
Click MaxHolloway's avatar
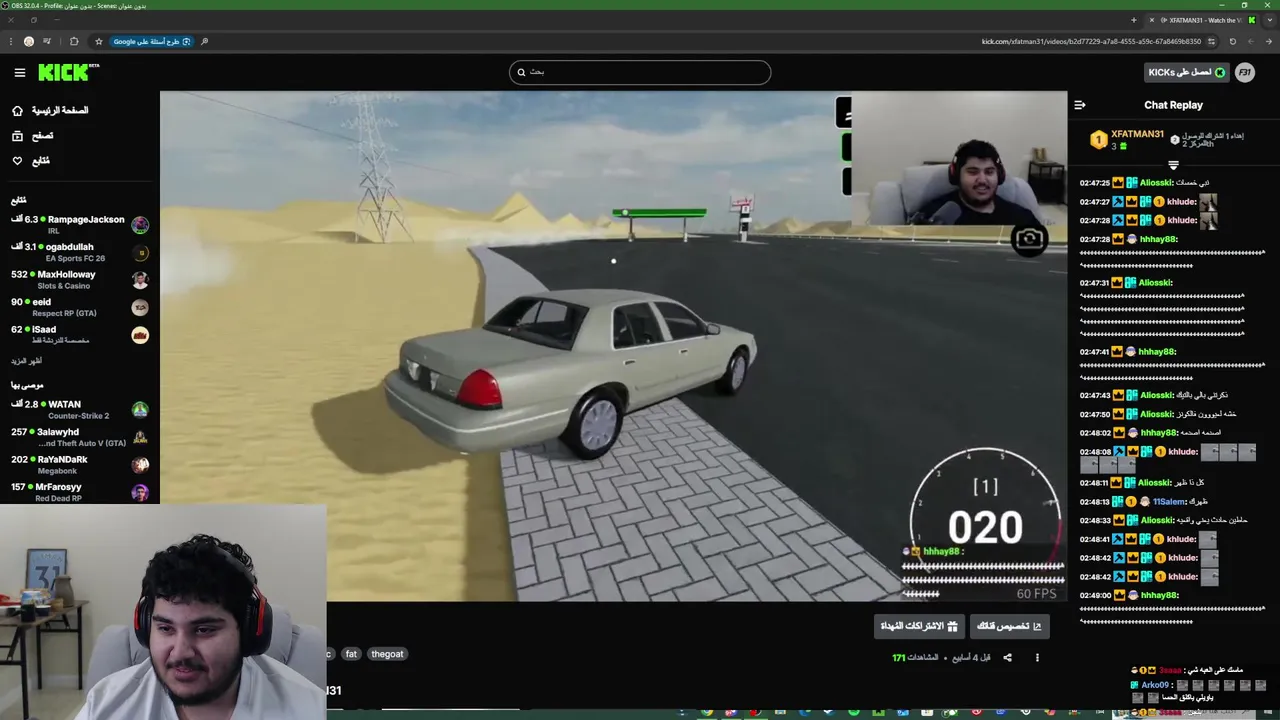point(140,280)
